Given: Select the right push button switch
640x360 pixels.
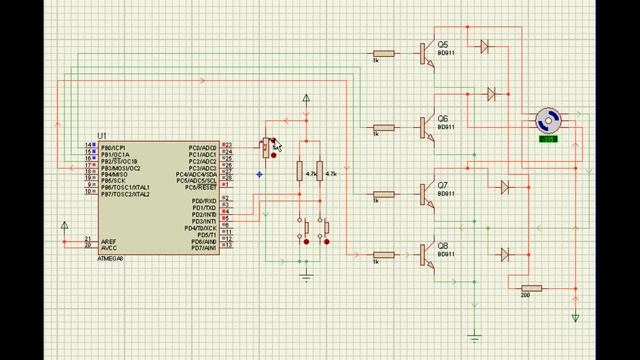Looking at the screenshot, I should tap(323, 228).
